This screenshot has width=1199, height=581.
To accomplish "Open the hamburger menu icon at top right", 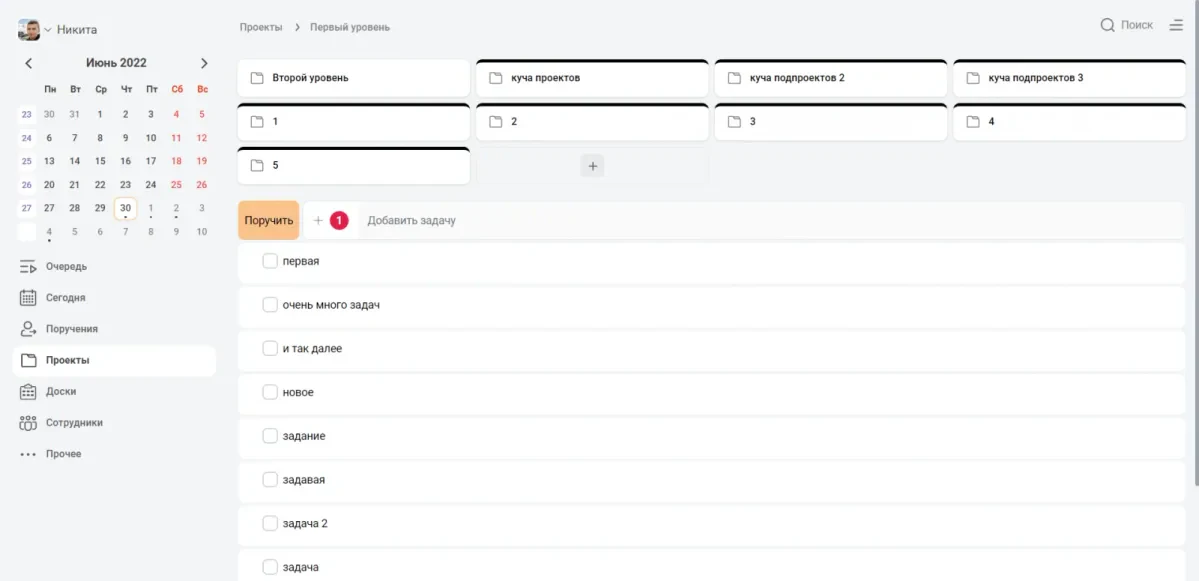I will point(1176,25).
